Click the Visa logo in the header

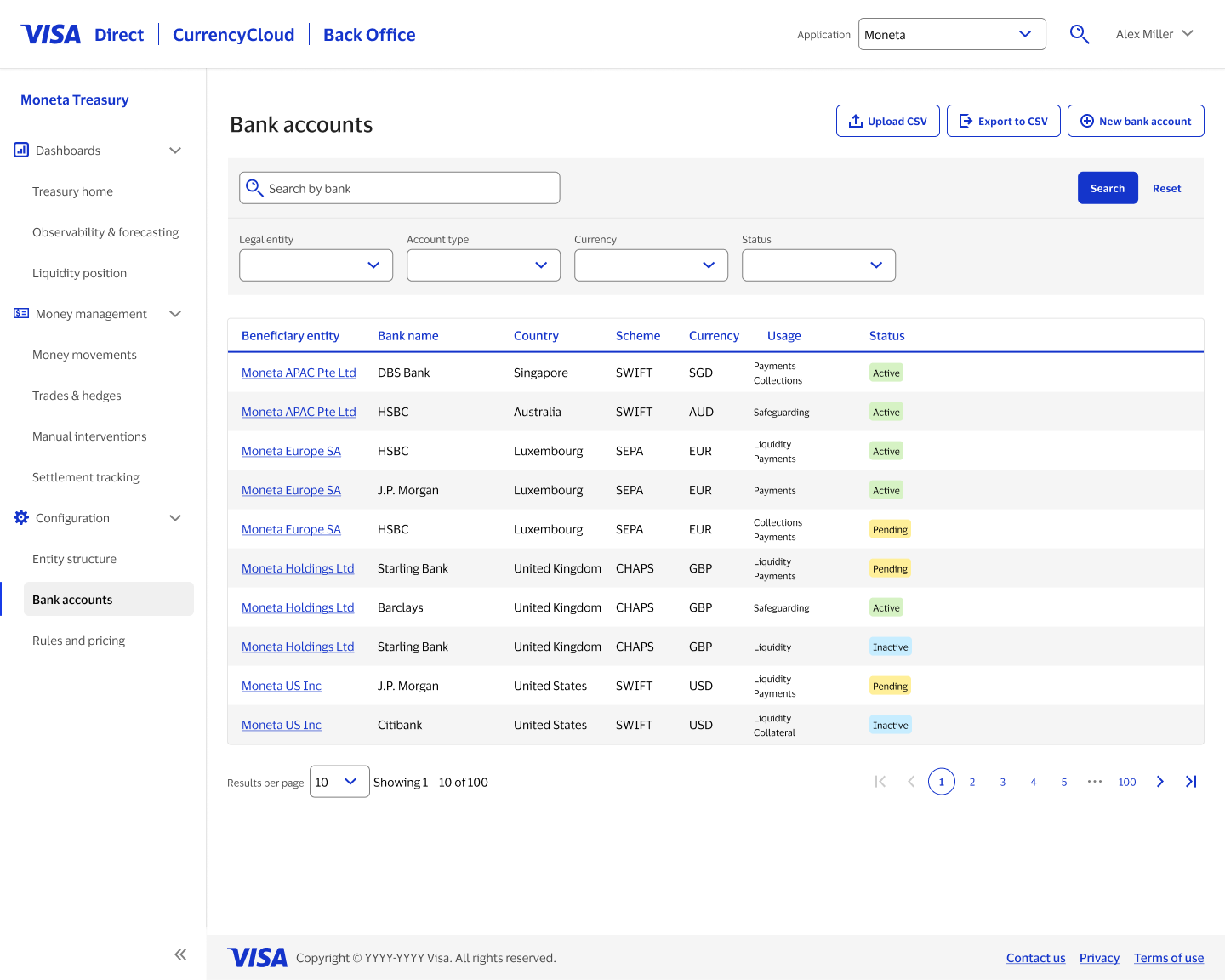click(x=51, y=34)
